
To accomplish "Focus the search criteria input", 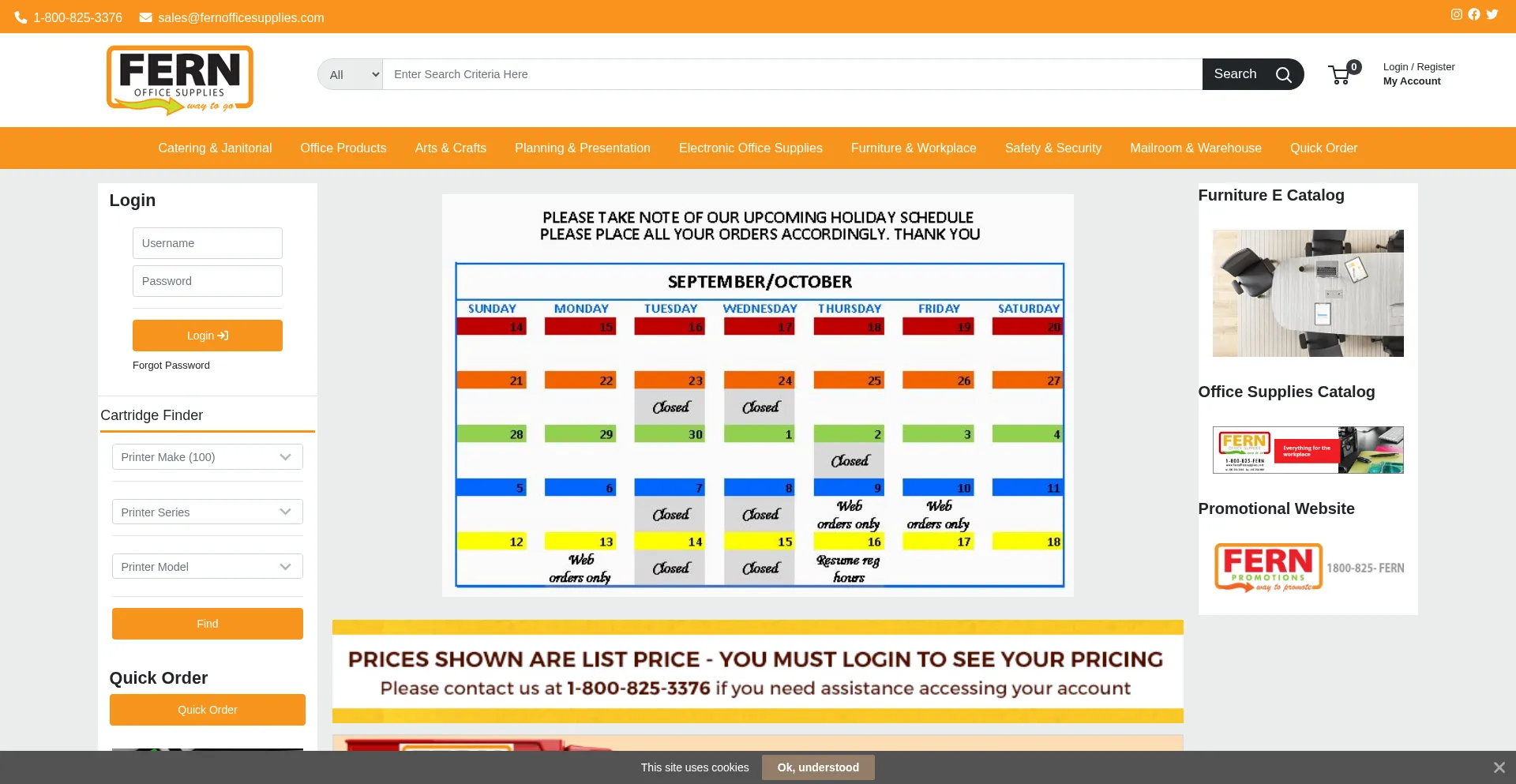I will (793, 74).
